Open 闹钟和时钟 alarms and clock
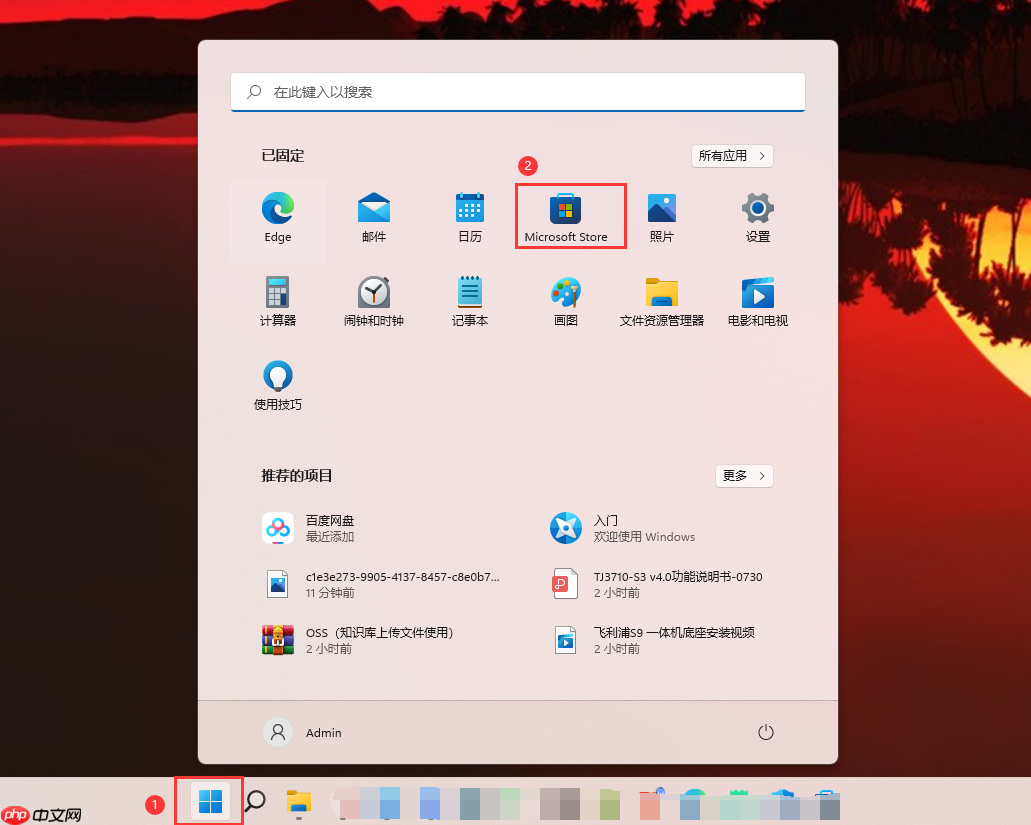This screenshot has height=825, width=1031. tap(373, 300)
